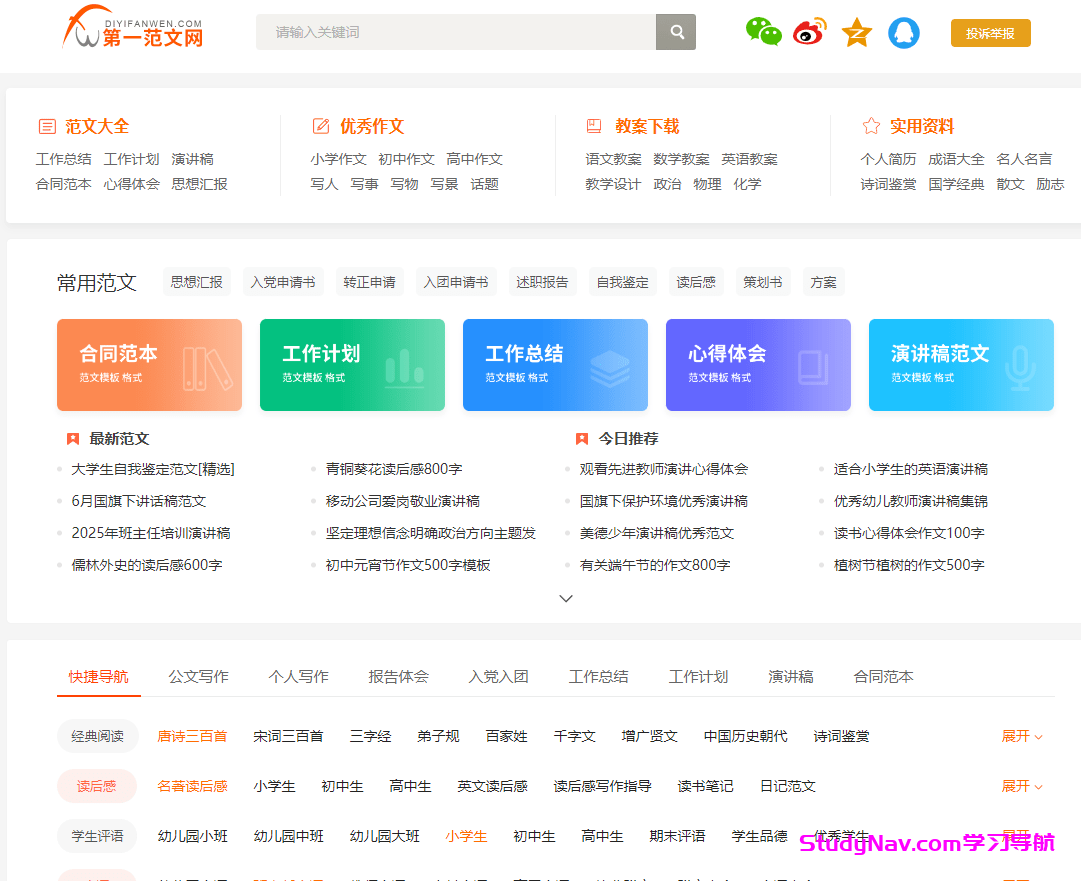Click the binder icon on 合同范本 card
The width and height of the screenshot is (1081, 881).
(x=207, y=369)
